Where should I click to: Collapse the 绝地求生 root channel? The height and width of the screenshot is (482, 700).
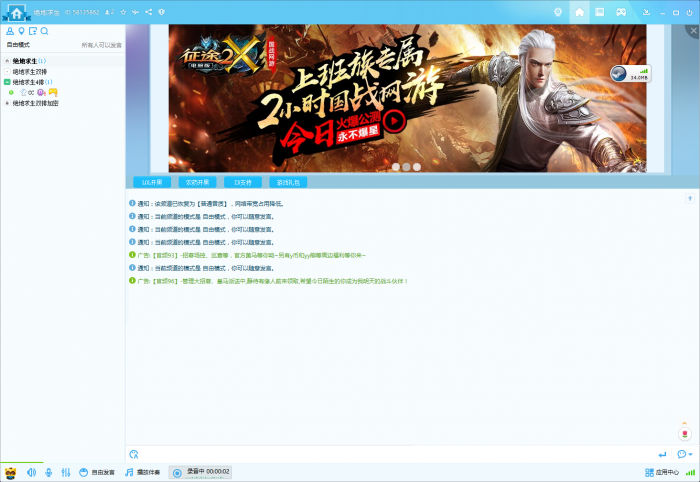click(7, 61)
